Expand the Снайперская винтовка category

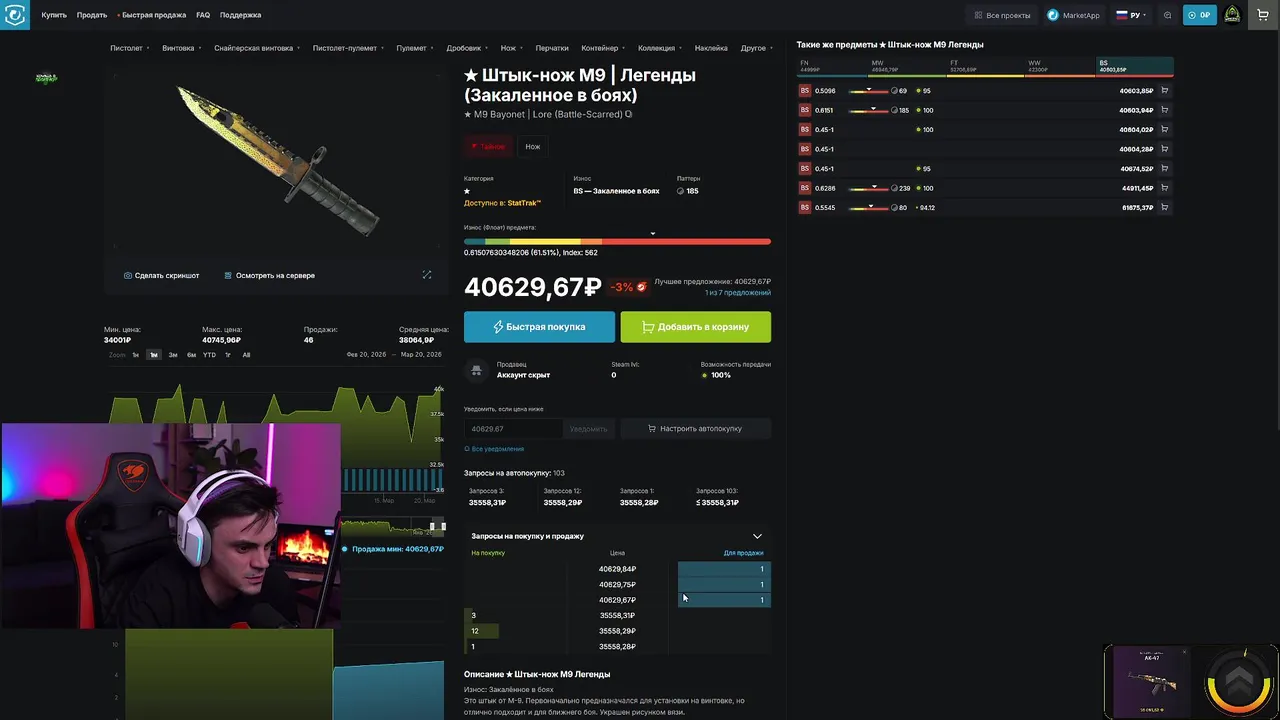[257, 48]
